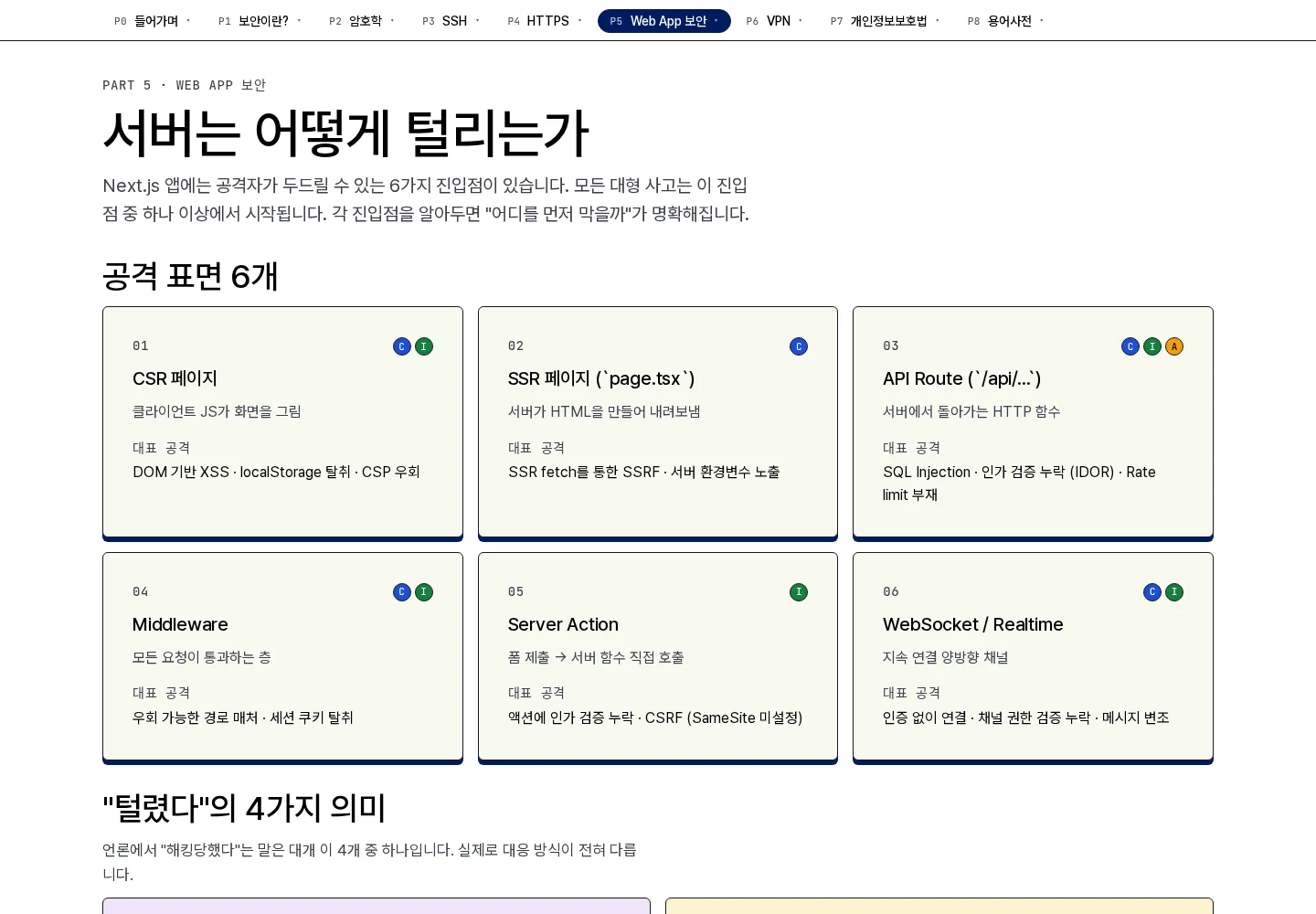The height and width of the screenshot is (914, 1316).
Task: Click the C badge on Middleware card
Action: (402, 592)
